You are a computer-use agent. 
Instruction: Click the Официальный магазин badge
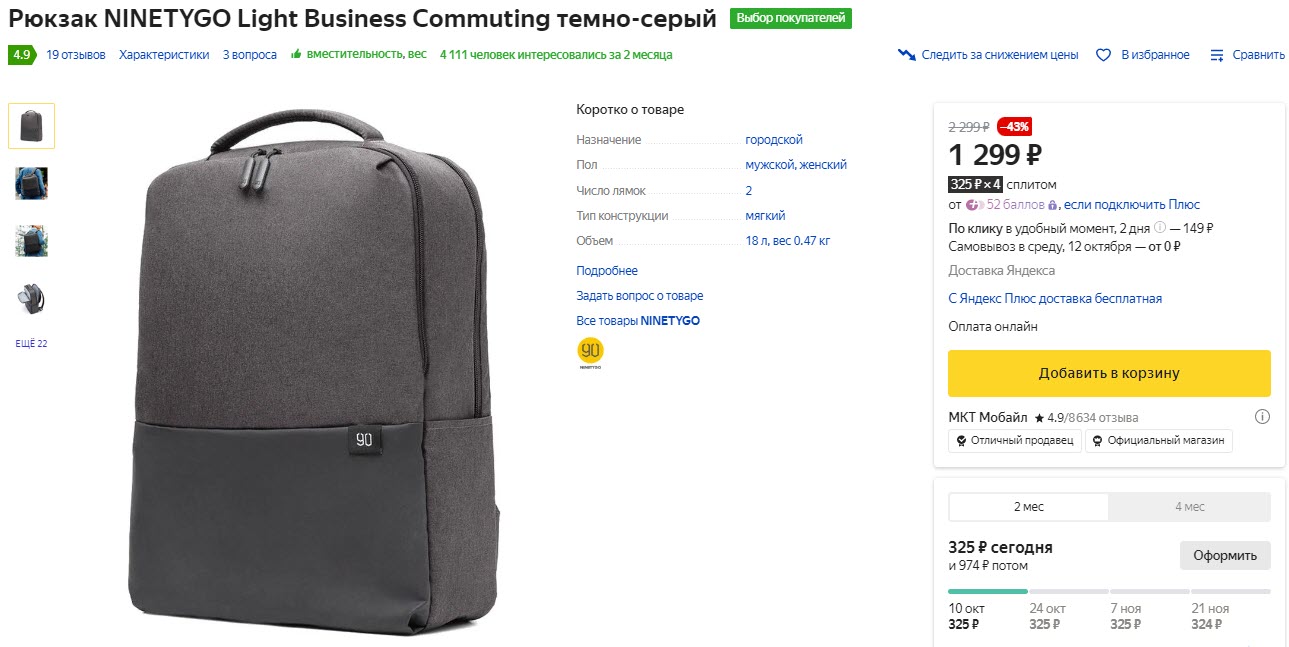[1158, 440]
